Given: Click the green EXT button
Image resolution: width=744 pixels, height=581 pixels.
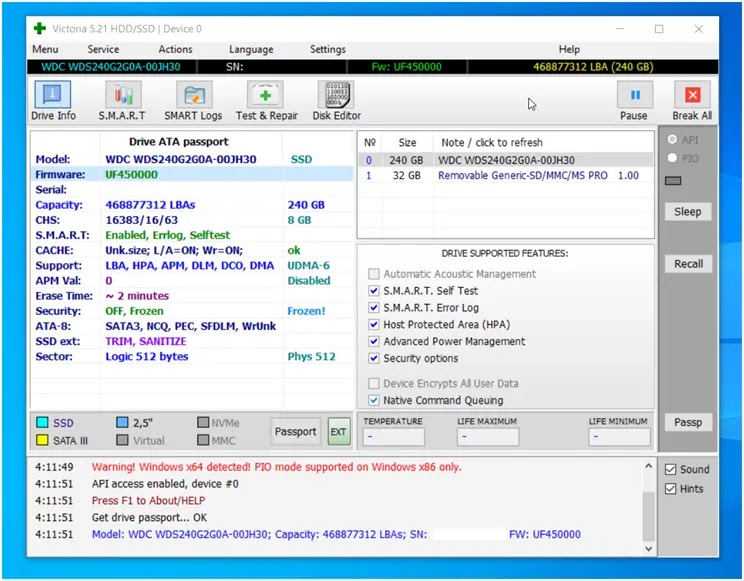Looking at the screenshot, I should click(x=338, y=431).
